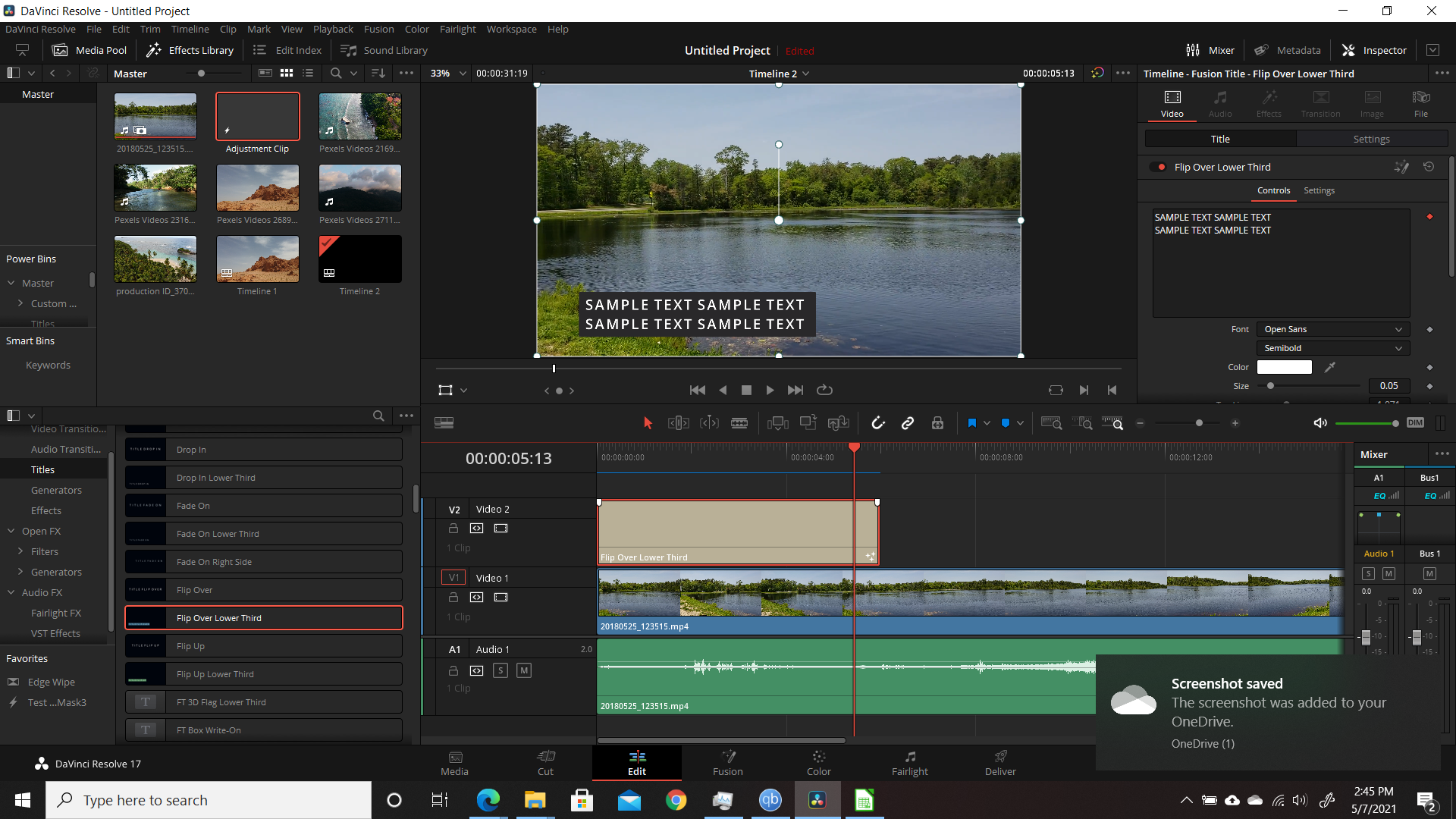The height and width of the screenshot is (819, 1456).
Task: Open the viewer transform mode dropdown arrow
Action: pyautogui.click(x=463, y=391)
